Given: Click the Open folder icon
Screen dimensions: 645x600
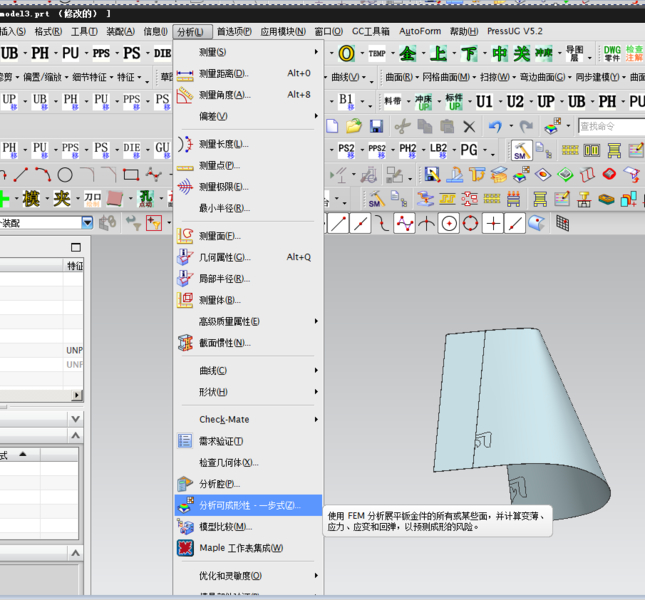Looking at the screenshot, I should pyautogui.click(x=354, y=126).
